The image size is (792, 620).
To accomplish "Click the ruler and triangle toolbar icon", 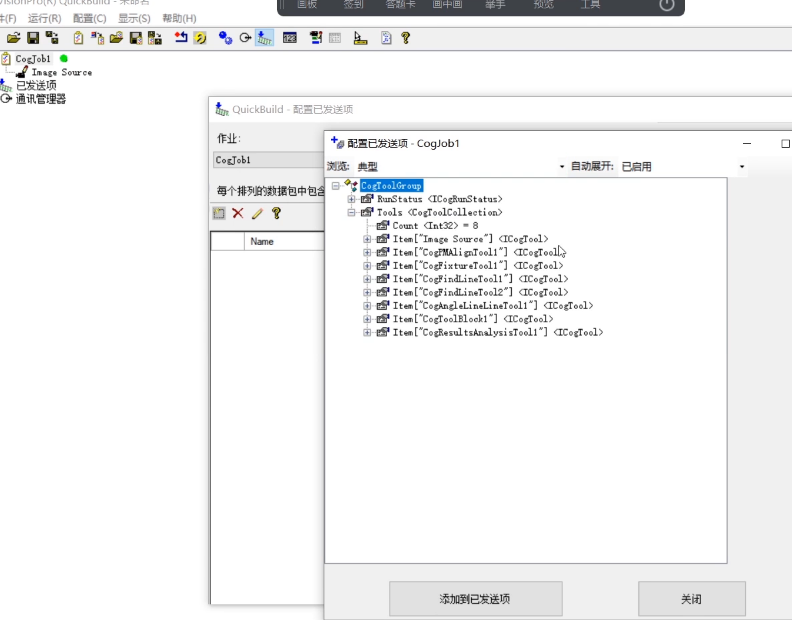I will pos(360,38).
